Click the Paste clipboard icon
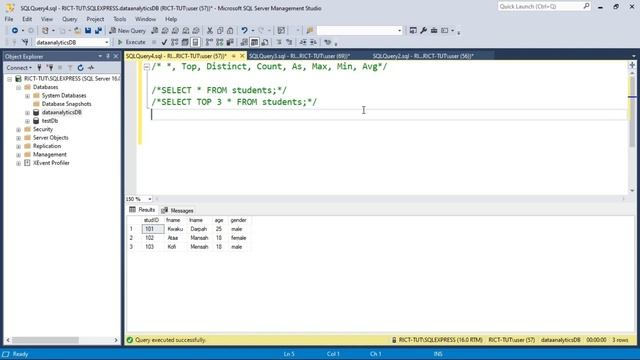The width and height of the screenshot is (640, 360). click(x=230, y=31)
